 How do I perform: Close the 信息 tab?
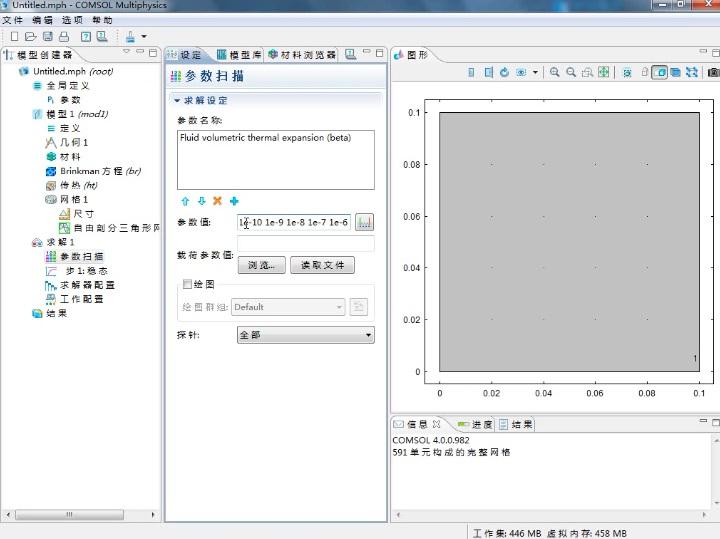pos(437,424)
